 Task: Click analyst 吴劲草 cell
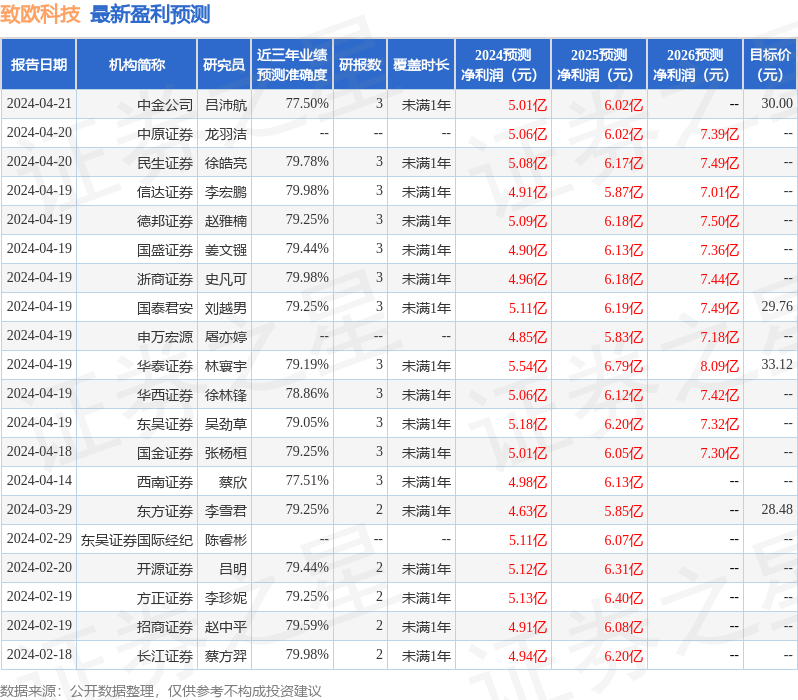pyautogui.click(x=225, y=424)
